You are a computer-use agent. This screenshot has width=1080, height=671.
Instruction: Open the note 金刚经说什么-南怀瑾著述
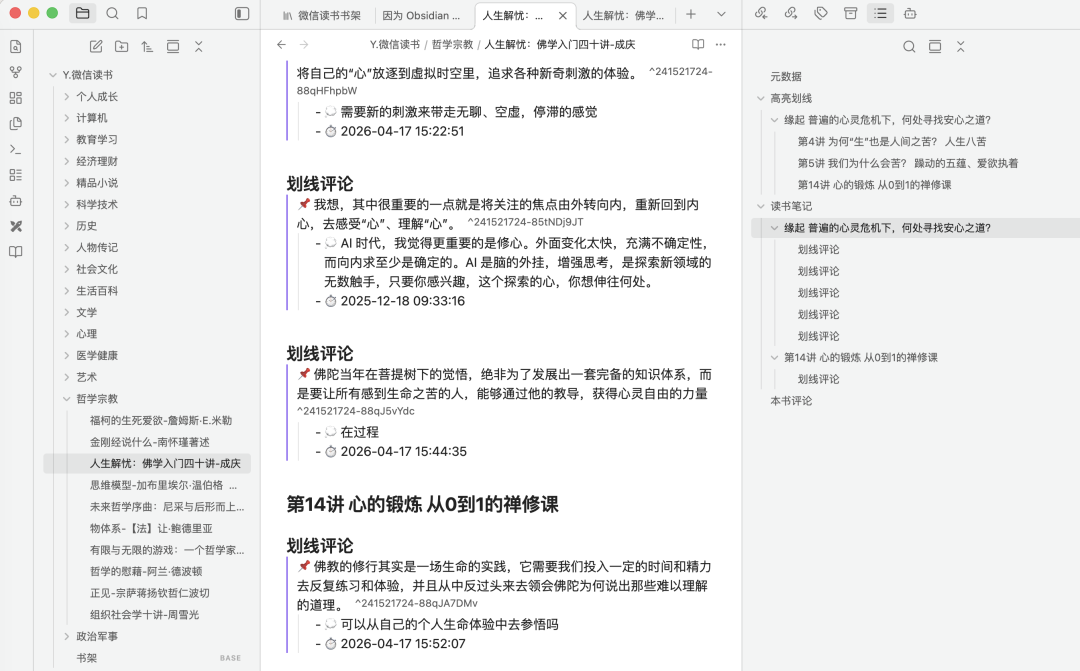(x=149, y=442)
